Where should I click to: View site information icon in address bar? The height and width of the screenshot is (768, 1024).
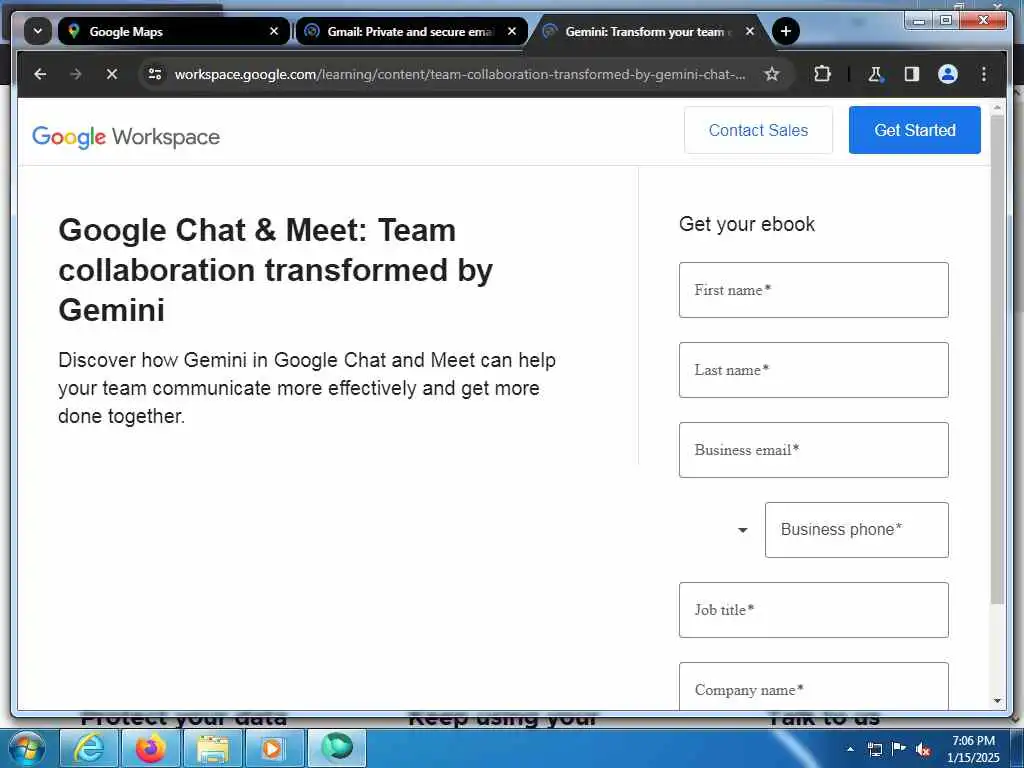coord(155,74)
